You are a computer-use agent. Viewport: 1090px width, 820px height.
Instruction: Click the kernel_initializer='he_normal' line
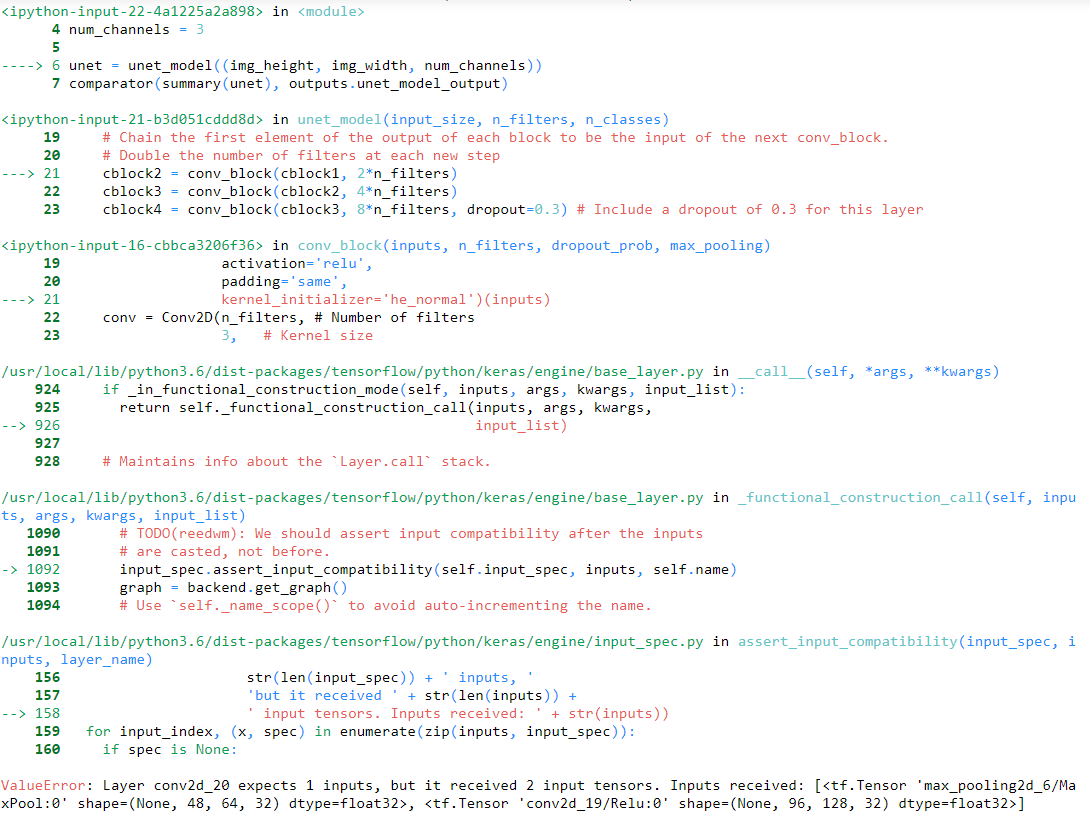(386, 300)
